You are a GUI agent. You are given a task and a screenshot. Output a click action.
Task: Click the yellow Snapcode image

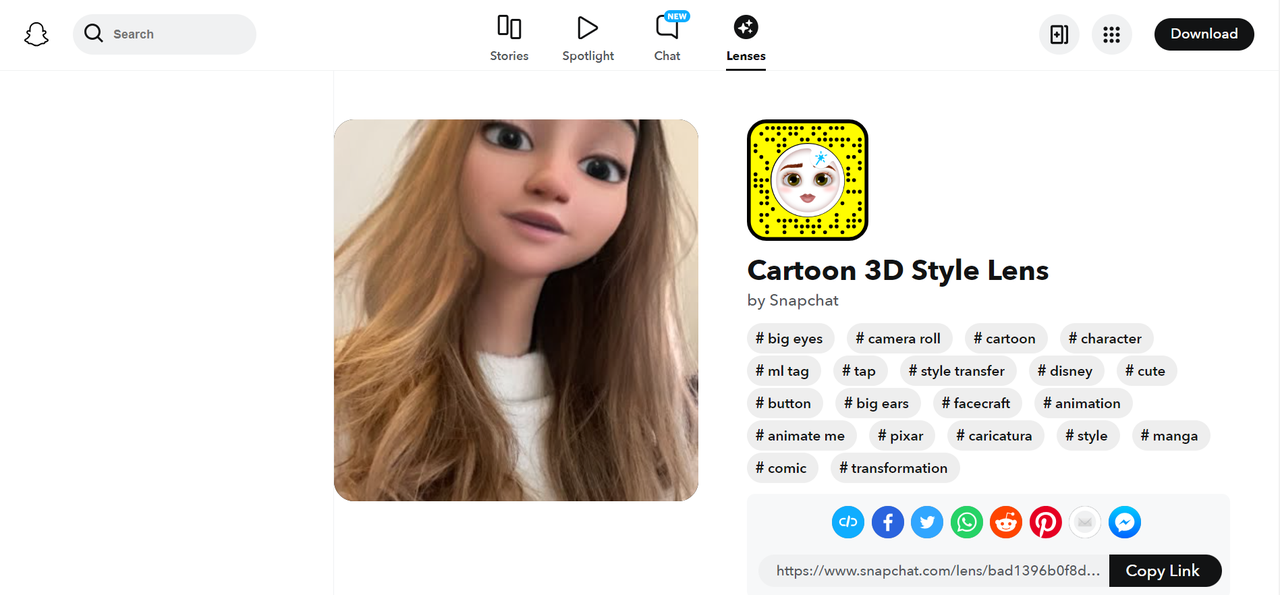[x=807, y=180]
